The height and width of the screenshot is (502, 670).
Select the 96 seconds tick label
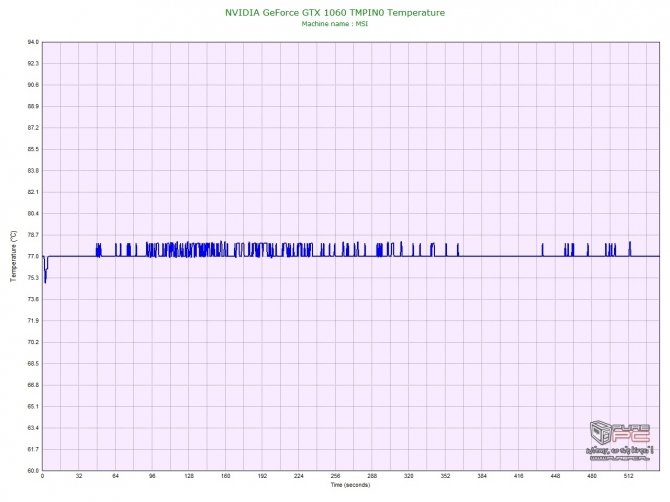point(152,476)
